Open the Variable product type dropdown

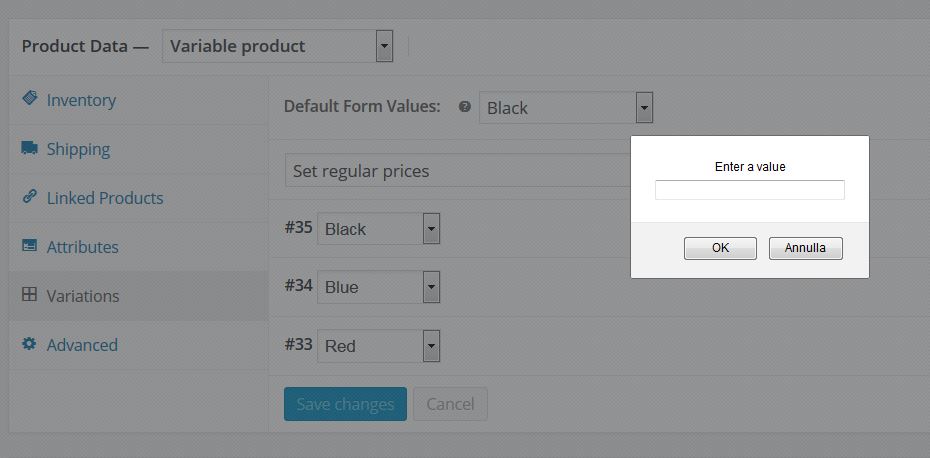pos(278,46)
